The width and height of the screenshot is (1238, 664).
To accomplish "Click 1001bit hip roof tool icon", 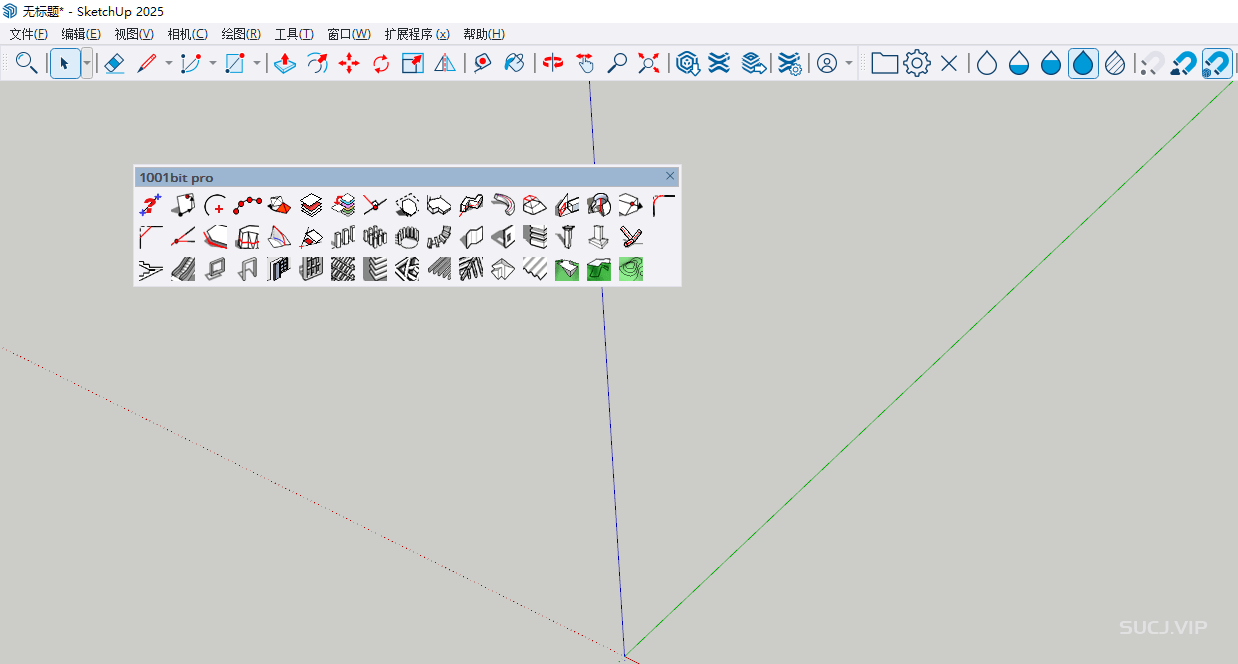I will 502,269.
